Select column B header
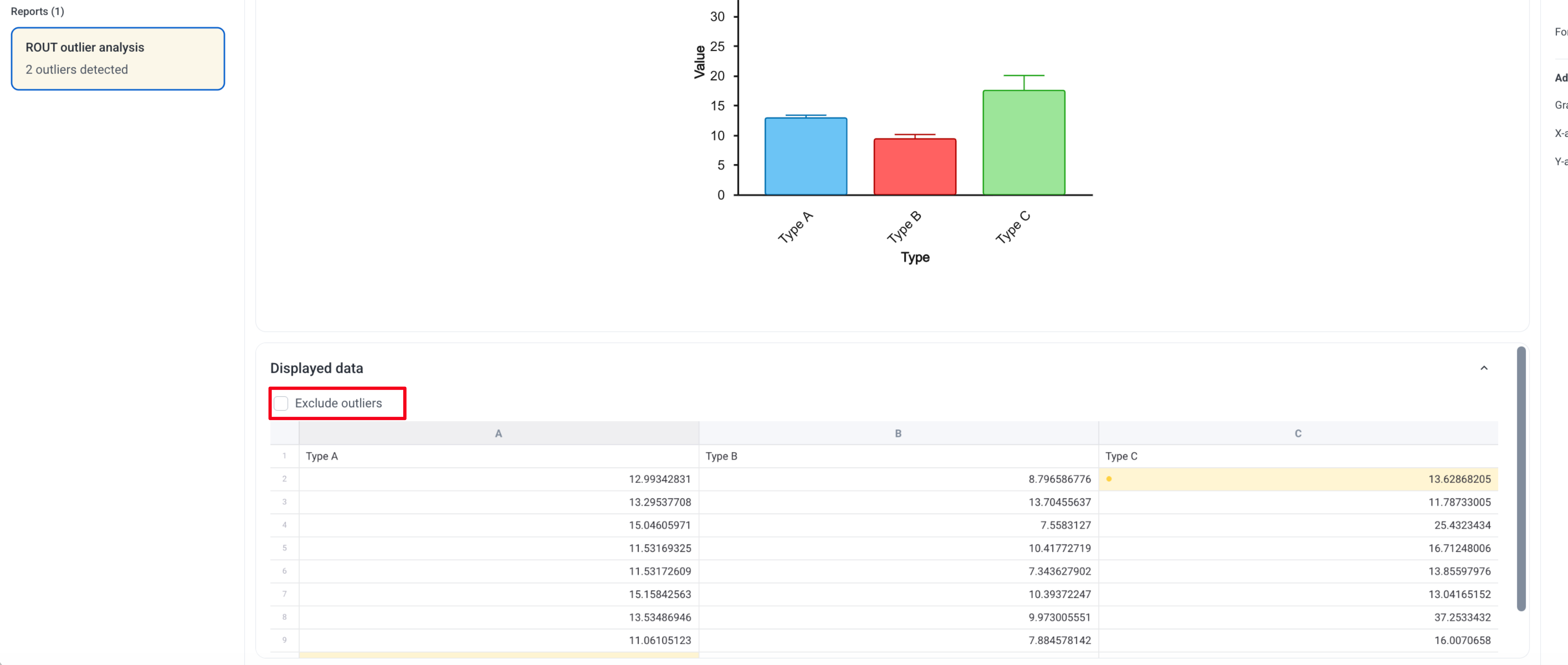 click(898, 433)
